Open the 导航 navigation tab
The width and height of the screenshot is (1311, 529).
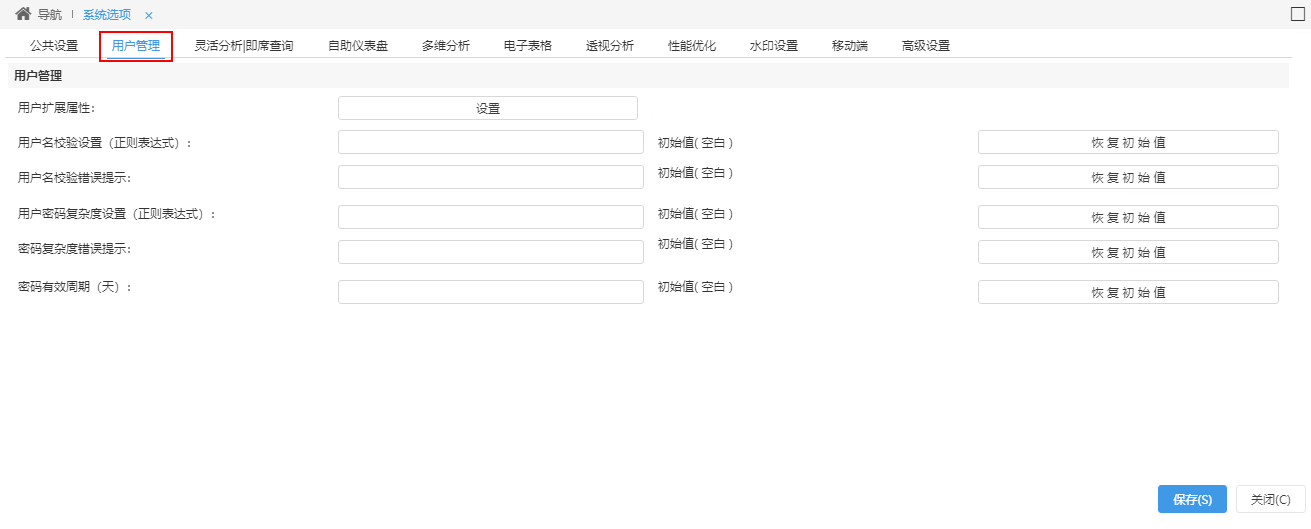pos(49,15)
